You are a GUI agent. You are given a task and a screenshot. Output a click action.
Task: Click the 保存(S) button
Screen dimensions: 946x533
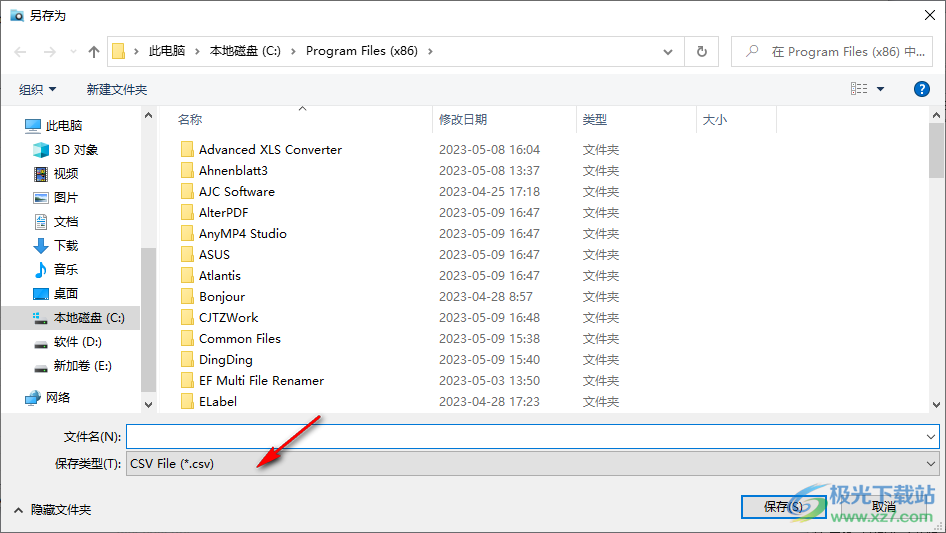tap(784, 507)
